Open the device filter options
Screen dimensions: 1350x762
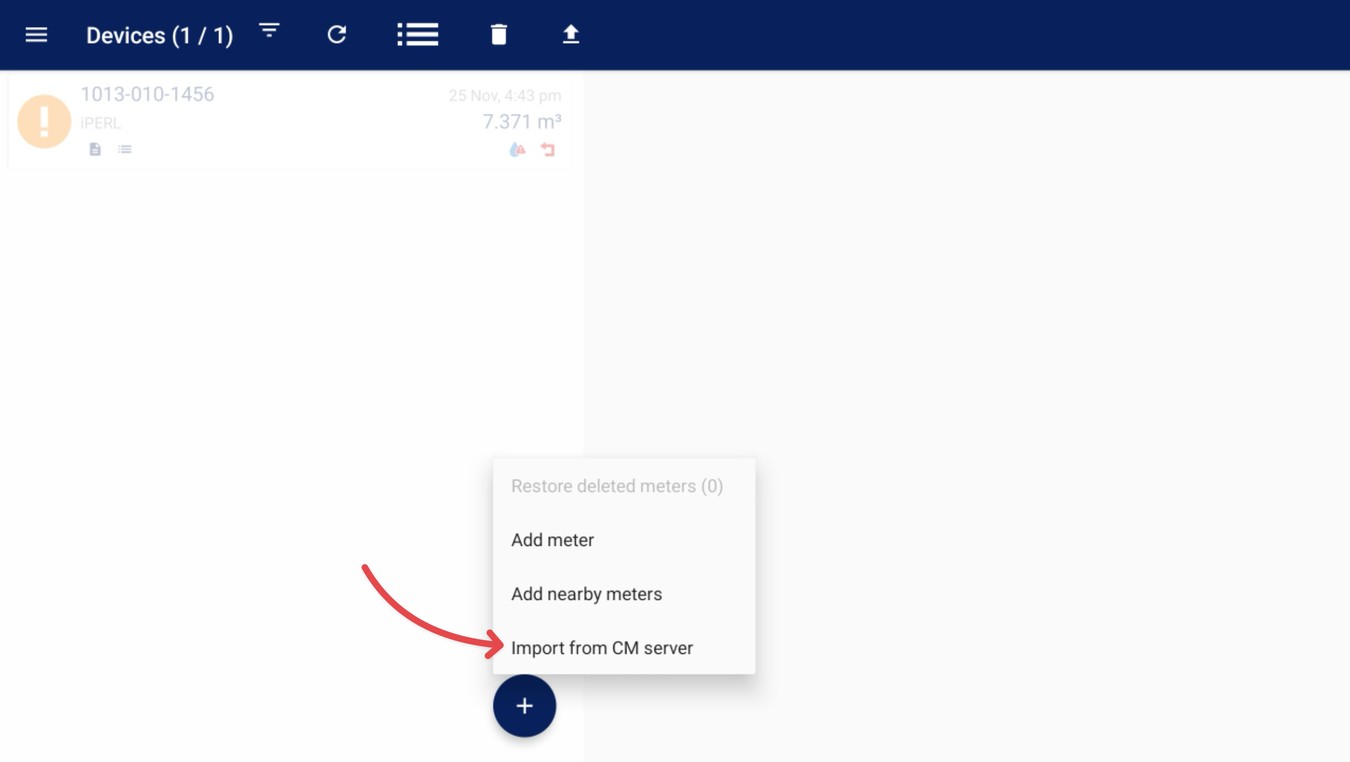click(x=269, y=31)
